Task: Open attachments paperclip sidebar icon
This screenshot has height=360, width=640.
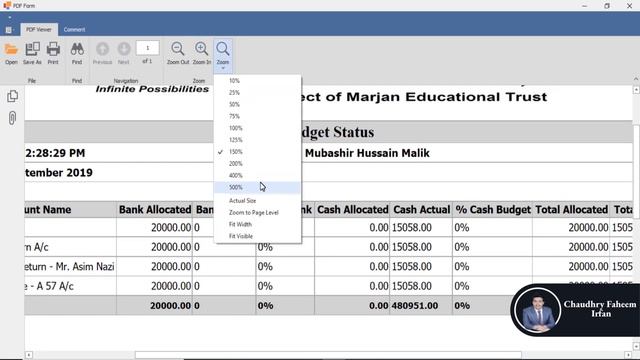Action: 12,118
